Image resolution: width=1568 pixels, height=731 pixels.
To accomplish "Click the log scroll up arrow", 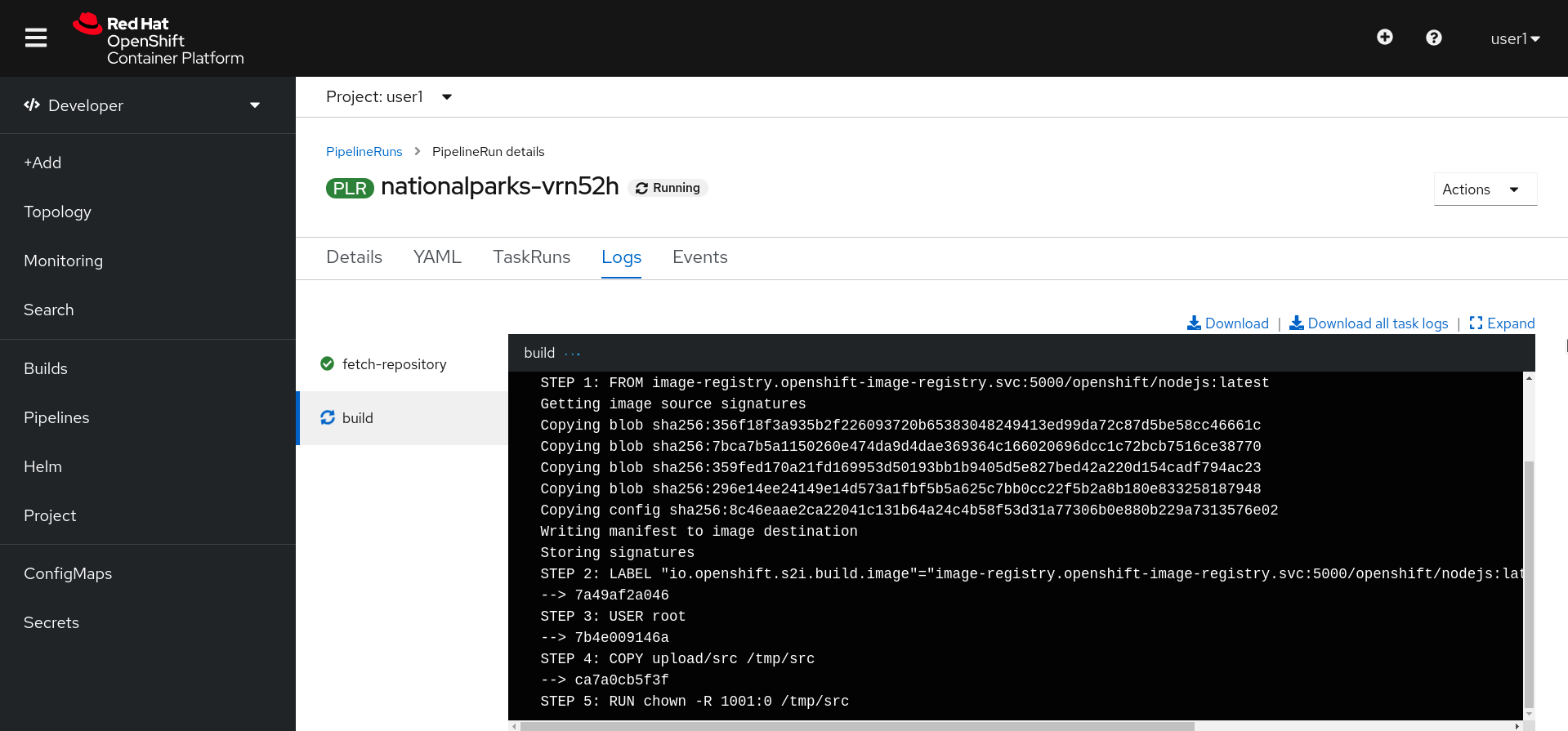I will [1529, 378].
